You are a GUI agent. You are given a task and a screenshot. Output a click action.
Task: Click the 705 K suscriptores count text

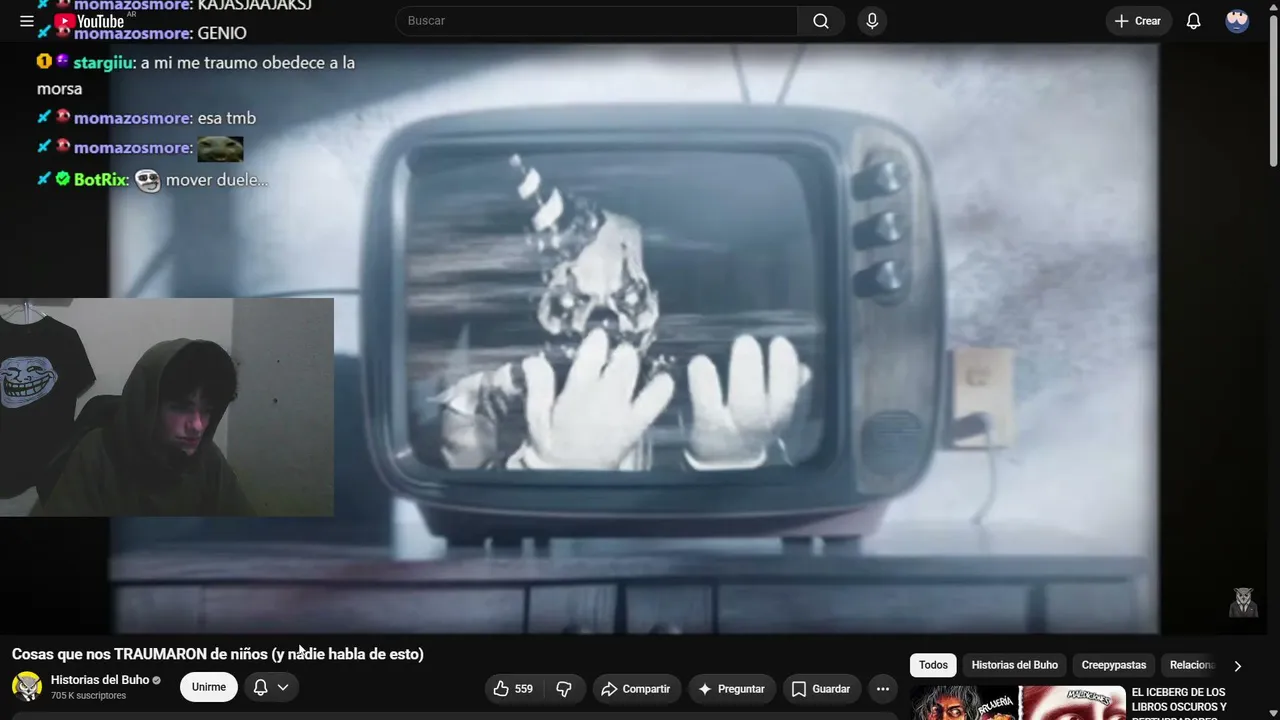click(x=88, y=696)
